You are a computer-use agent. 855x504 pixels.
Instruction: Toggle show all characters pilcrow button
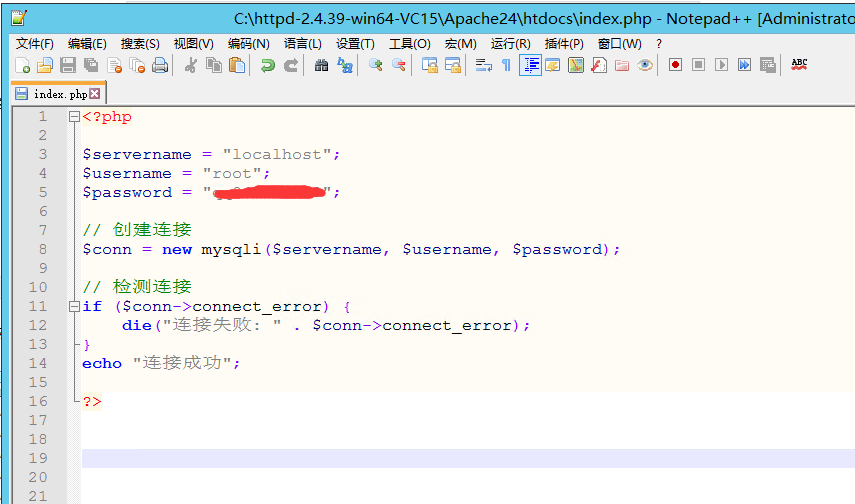[x=506, y=65]
